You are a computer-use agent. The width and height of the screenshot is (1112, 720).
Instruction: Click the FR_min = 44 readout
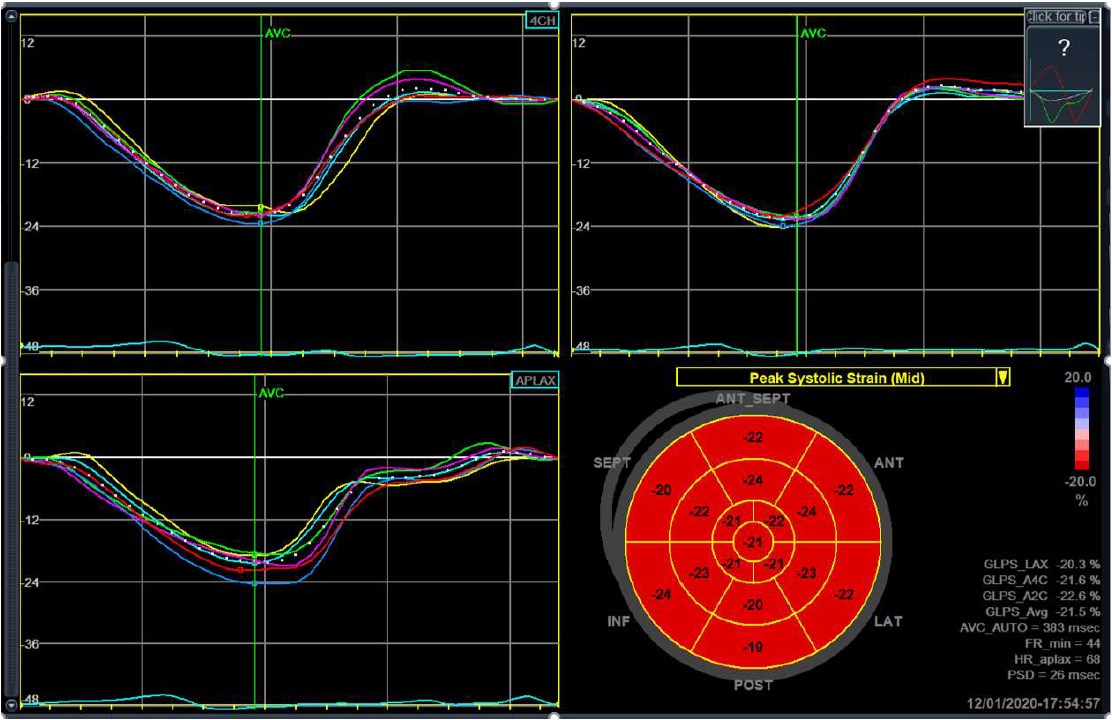(1063, 644)
